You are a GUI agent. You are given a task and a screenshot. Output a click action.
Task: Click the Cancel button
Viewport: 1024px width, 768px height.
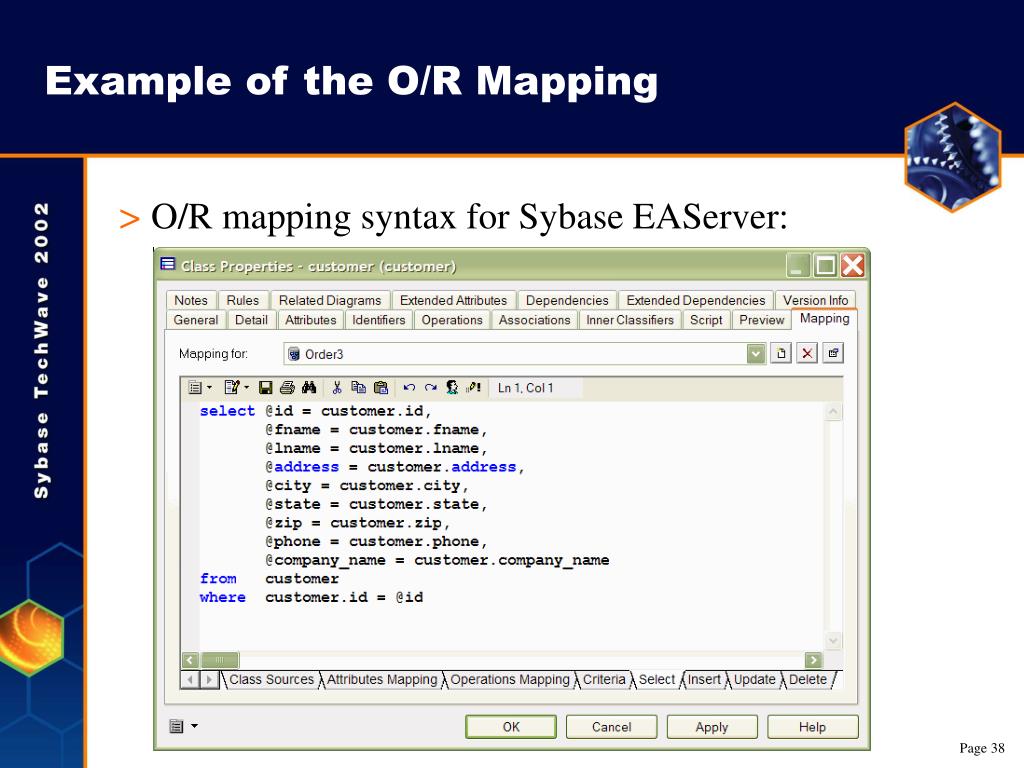[x=611, y=727]
